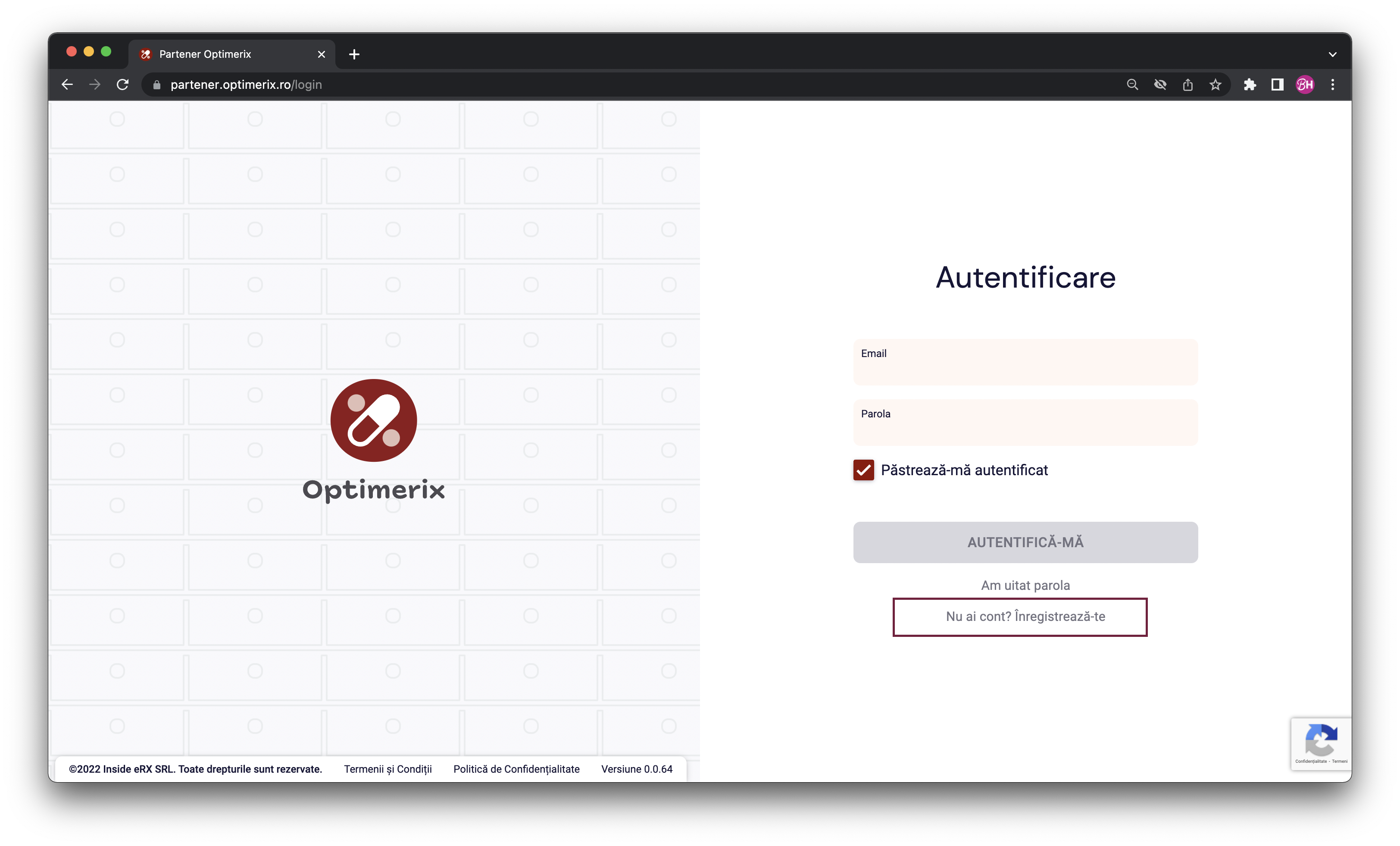Select the Partener Optimerix tab
Viewport: 1400px width, 846px height.
[x=232, y=54]
